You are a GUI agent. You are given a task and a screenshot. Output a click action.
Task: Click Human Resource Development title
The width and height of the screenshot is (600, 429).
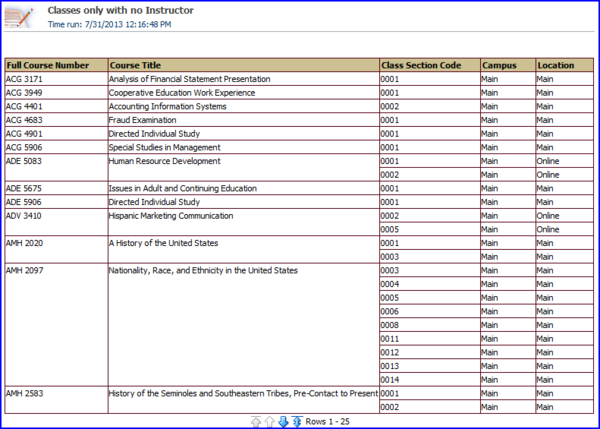165,161
